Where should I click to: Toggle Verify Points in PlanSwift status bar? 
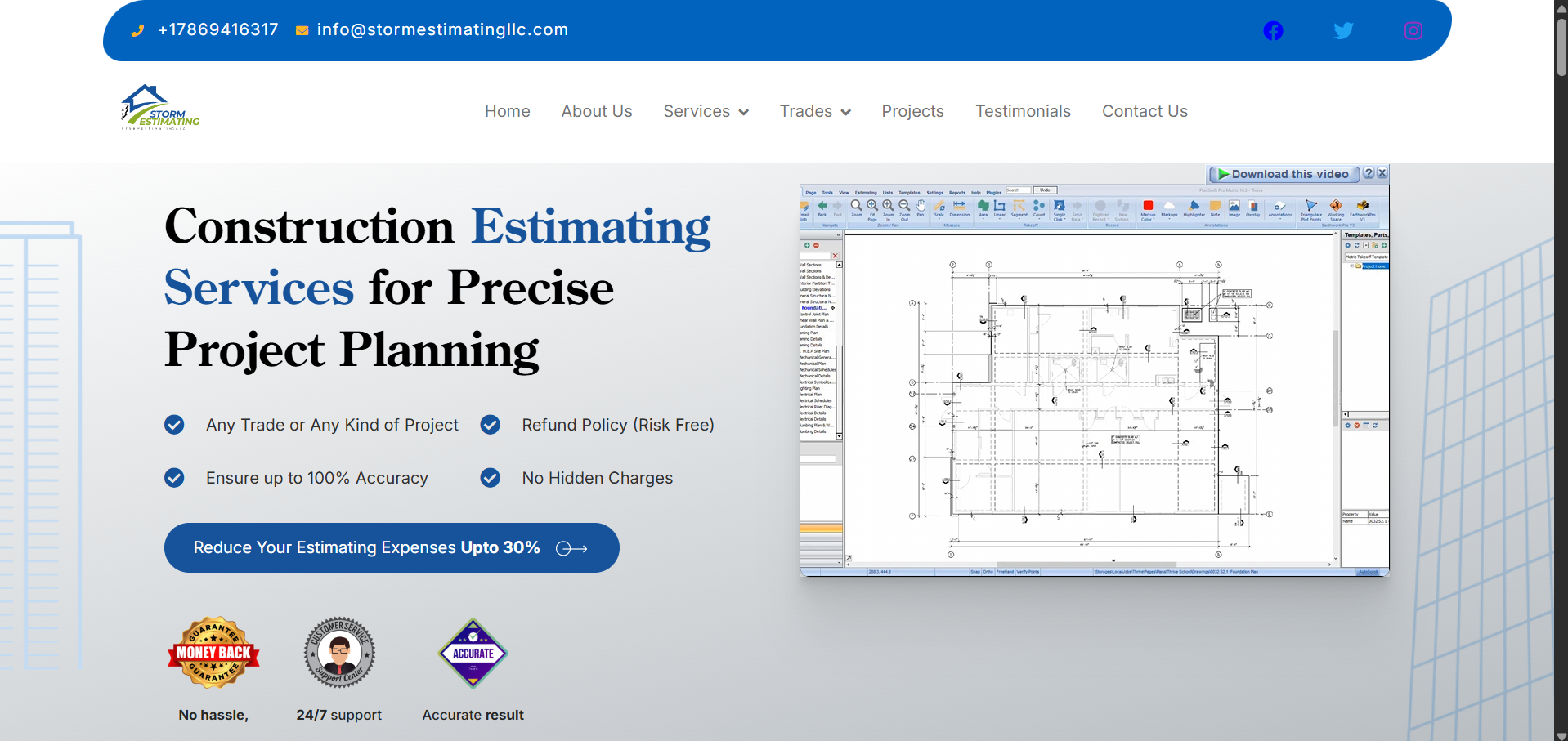(x=1028, y=572)
